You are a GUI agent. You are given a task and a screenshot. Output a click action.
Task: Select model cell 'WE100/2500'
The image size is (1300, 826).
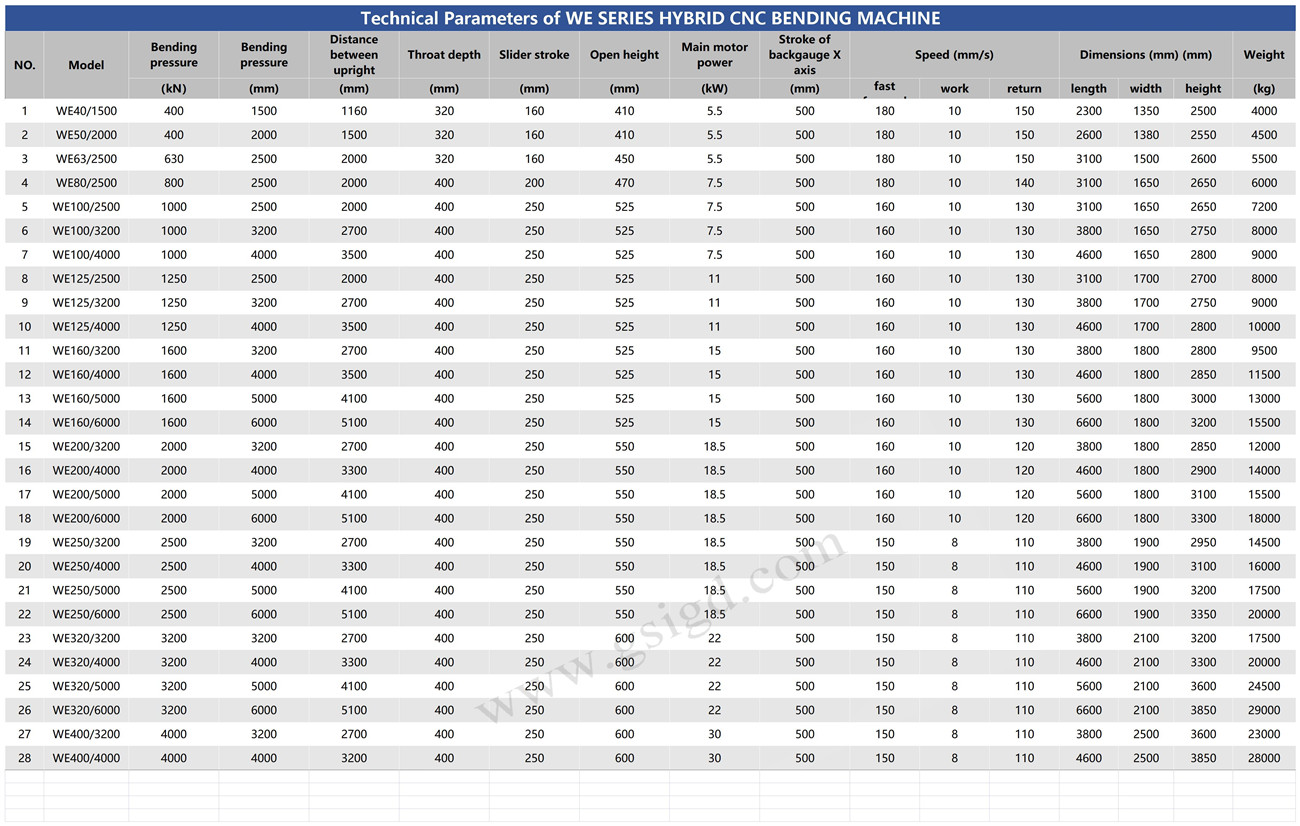pos(86,207)
